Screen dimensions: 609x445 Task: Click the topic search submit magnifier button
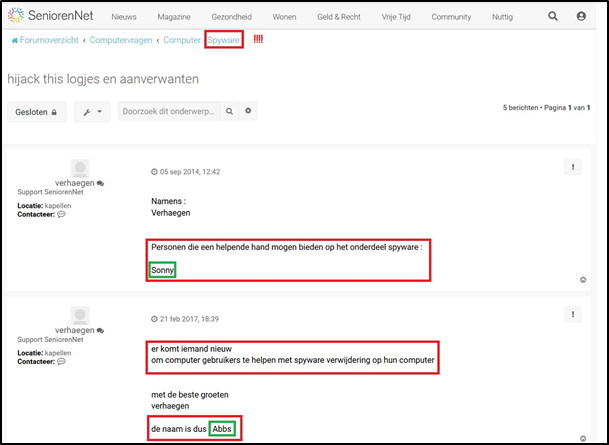coord(229,111)
